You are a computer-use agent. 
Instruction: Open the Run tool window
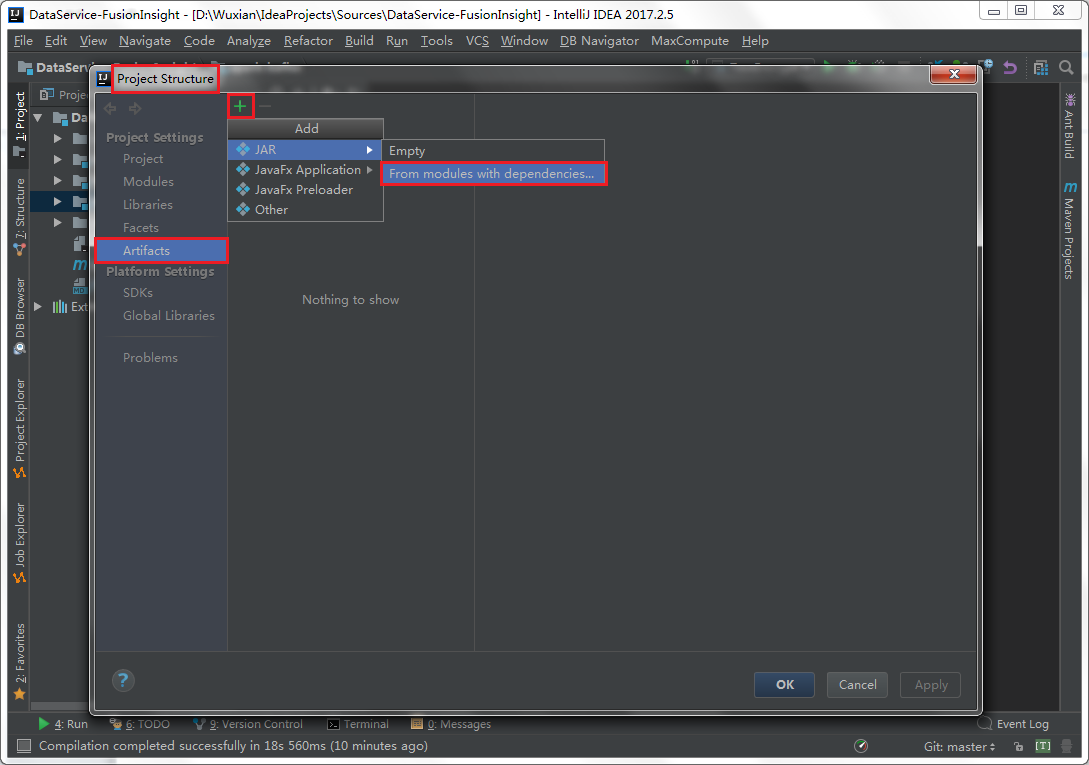(63, 724)
